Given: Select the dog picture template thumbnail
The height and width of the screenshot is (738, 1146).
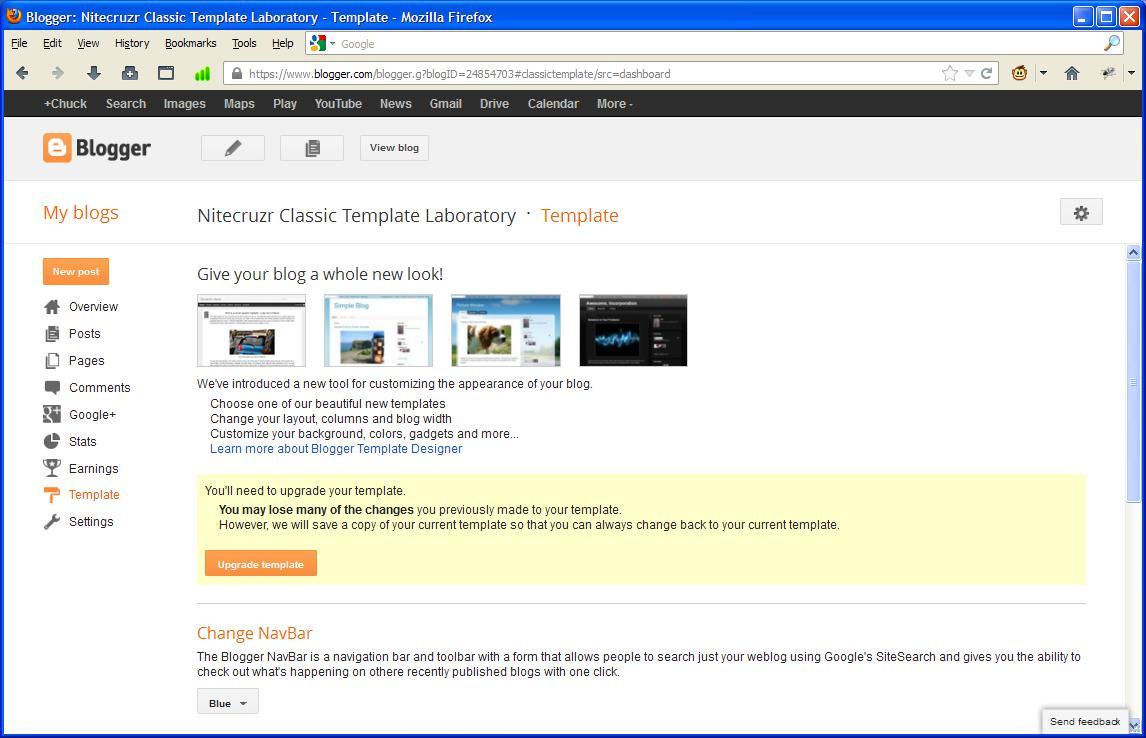Looking at the screenshot, I should point(506,330).
